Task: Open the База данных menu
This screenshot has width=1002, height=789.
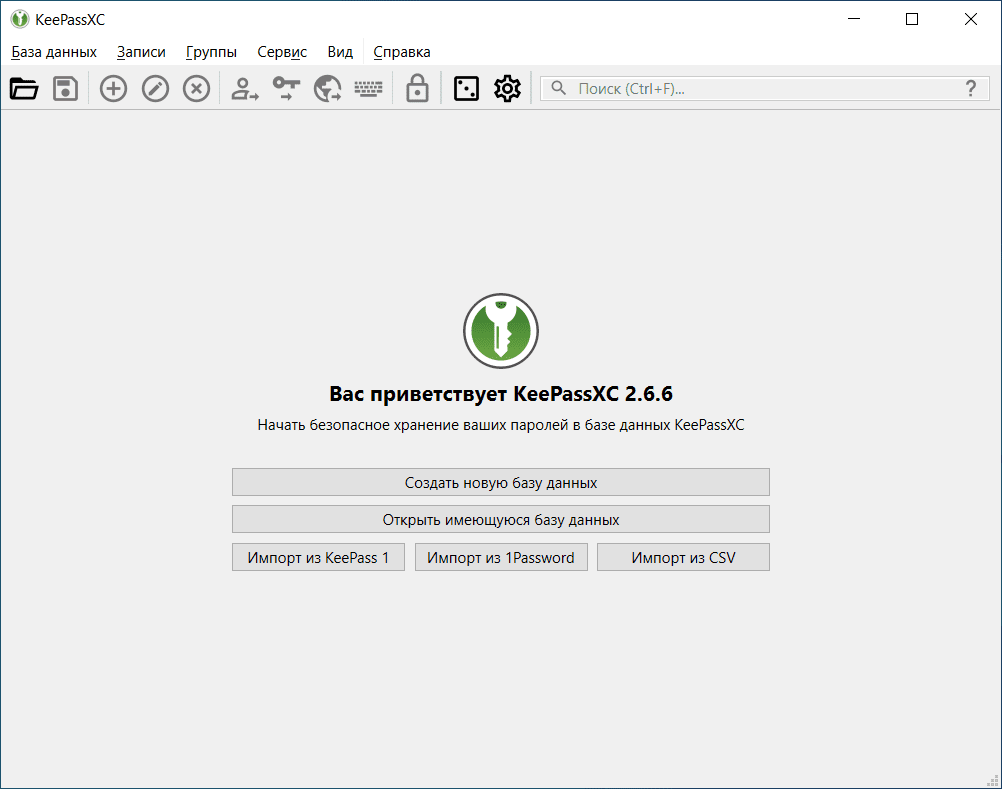Action: pyautogui.click(x=54, y=52)
